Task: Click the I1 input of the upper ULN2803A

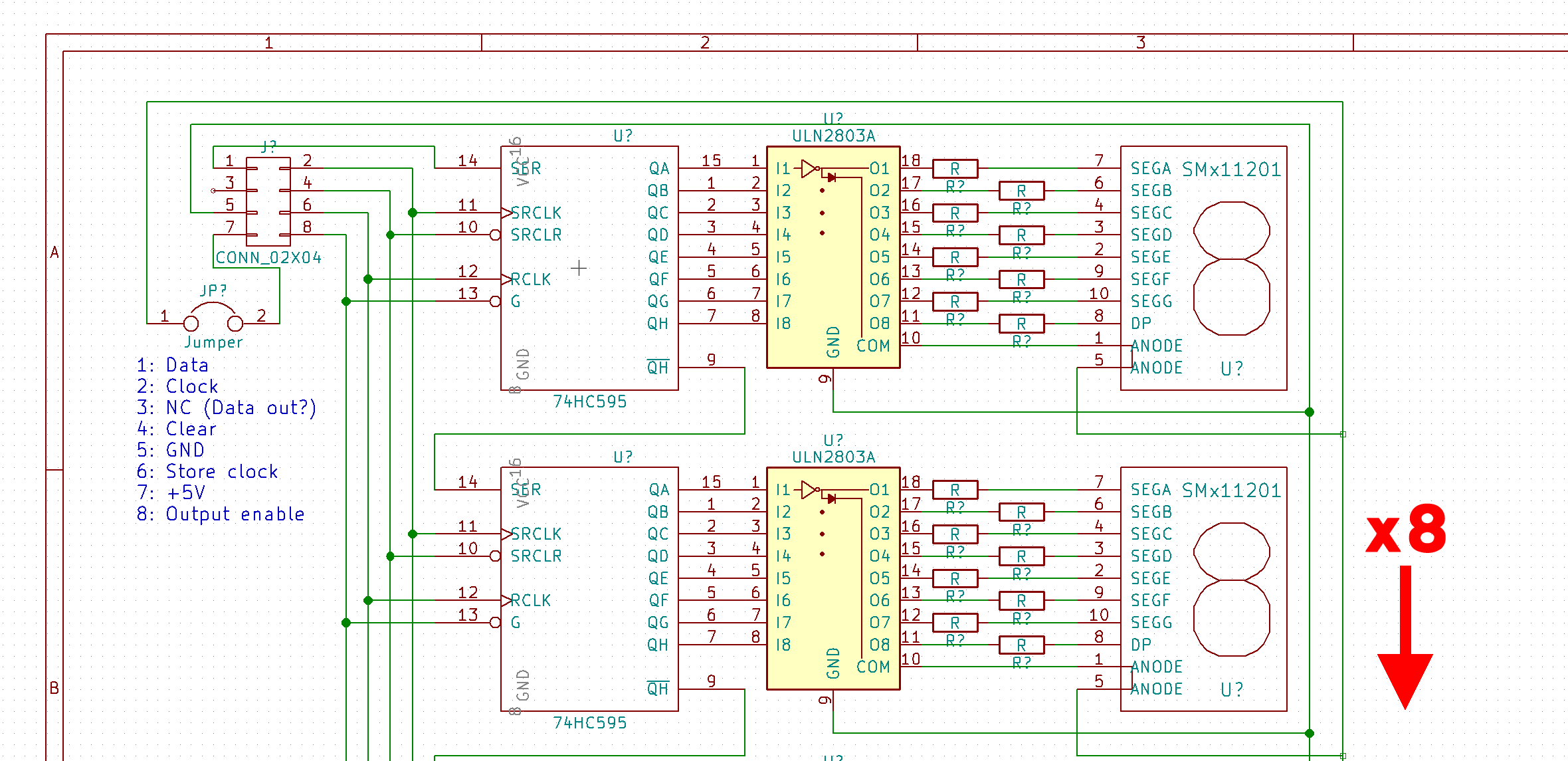Action: [783, 168]
